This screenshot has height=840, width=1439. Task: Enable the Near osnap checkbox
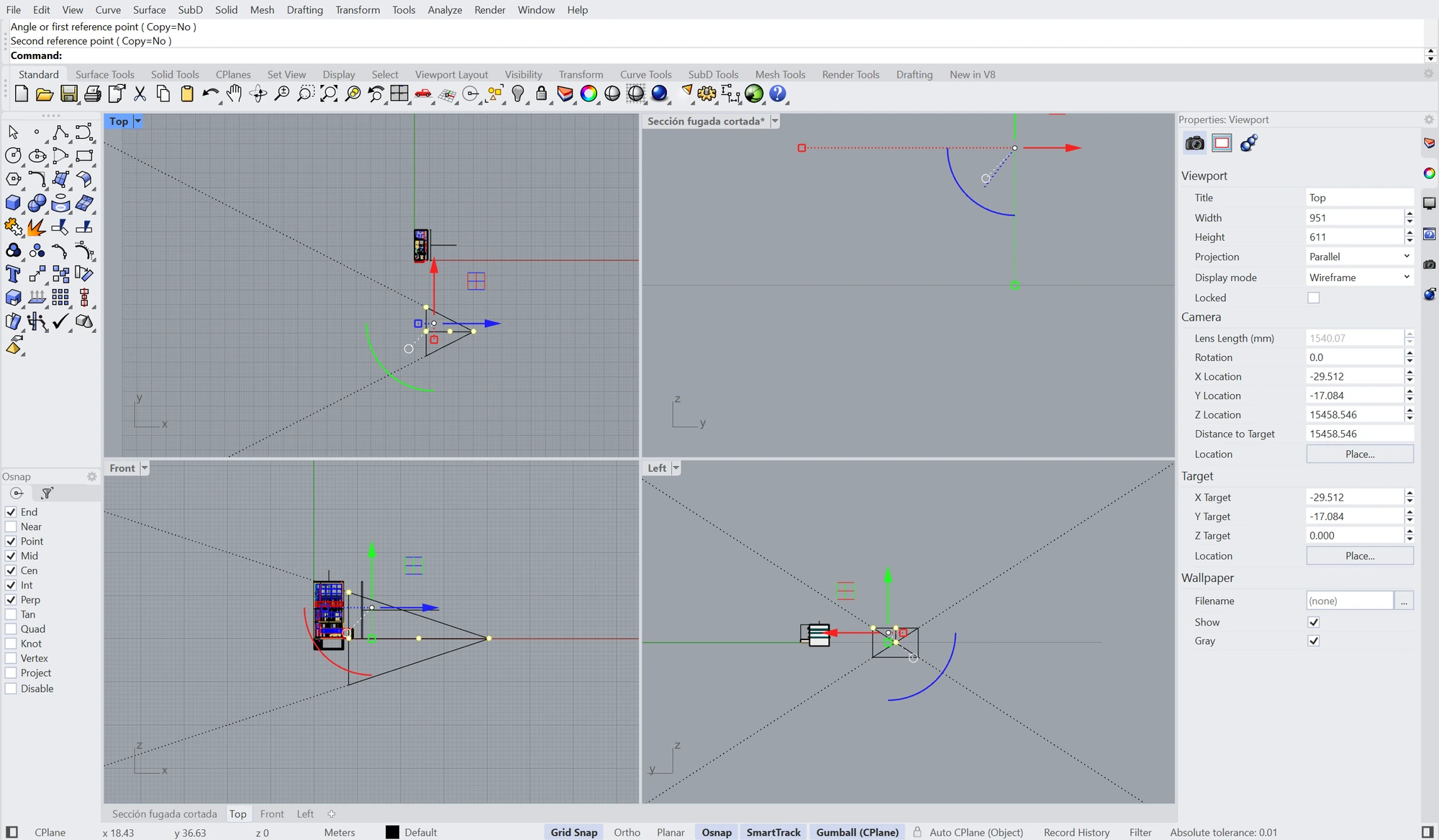coord(11,526)
